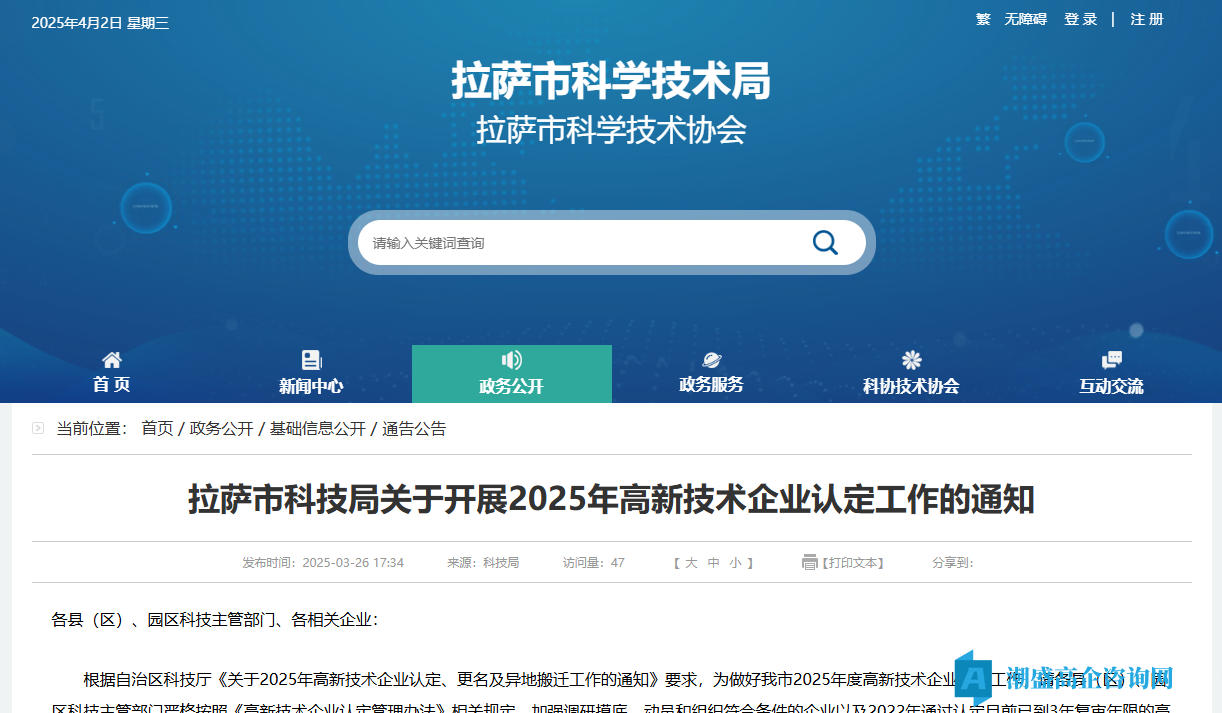
Task: Click the planet icon above 政务服务
Action: (711, 360)
